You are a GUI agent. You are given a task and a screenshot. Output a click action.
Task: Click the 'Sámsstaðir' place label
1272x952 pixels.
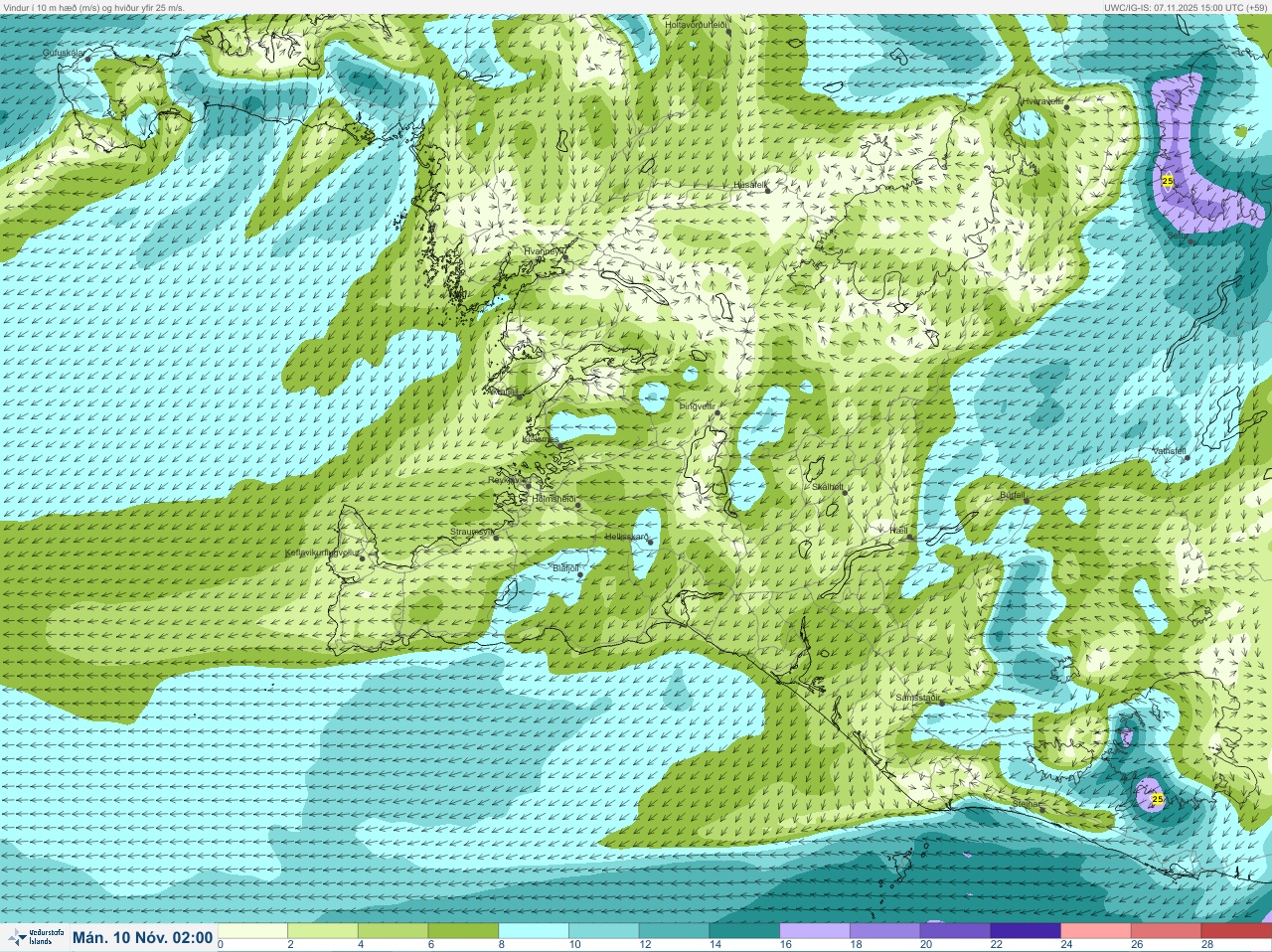coord(917,698)
